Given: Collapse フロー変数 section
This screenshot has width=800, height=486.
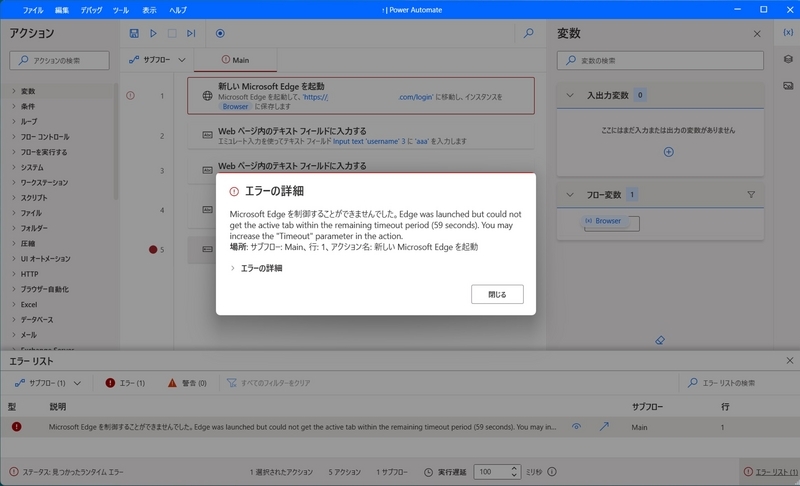Looking at the screenshot, I should pyautogui.click(x=570, y=194).
